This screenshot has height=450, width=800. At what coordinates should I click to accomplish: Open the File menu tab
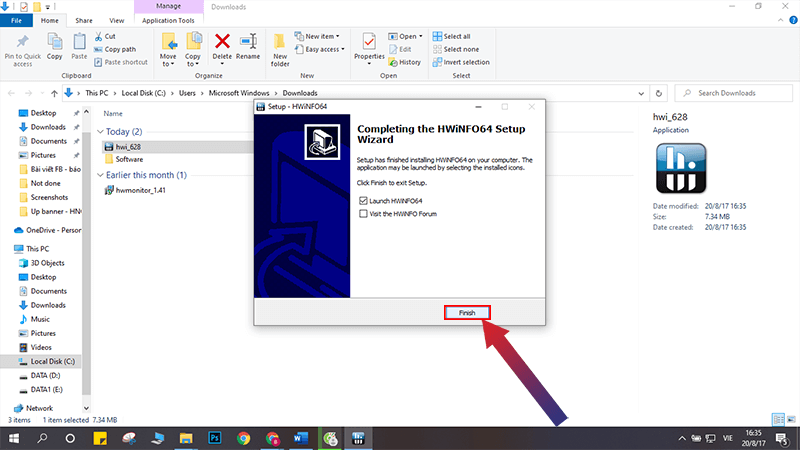click(16, 20)
